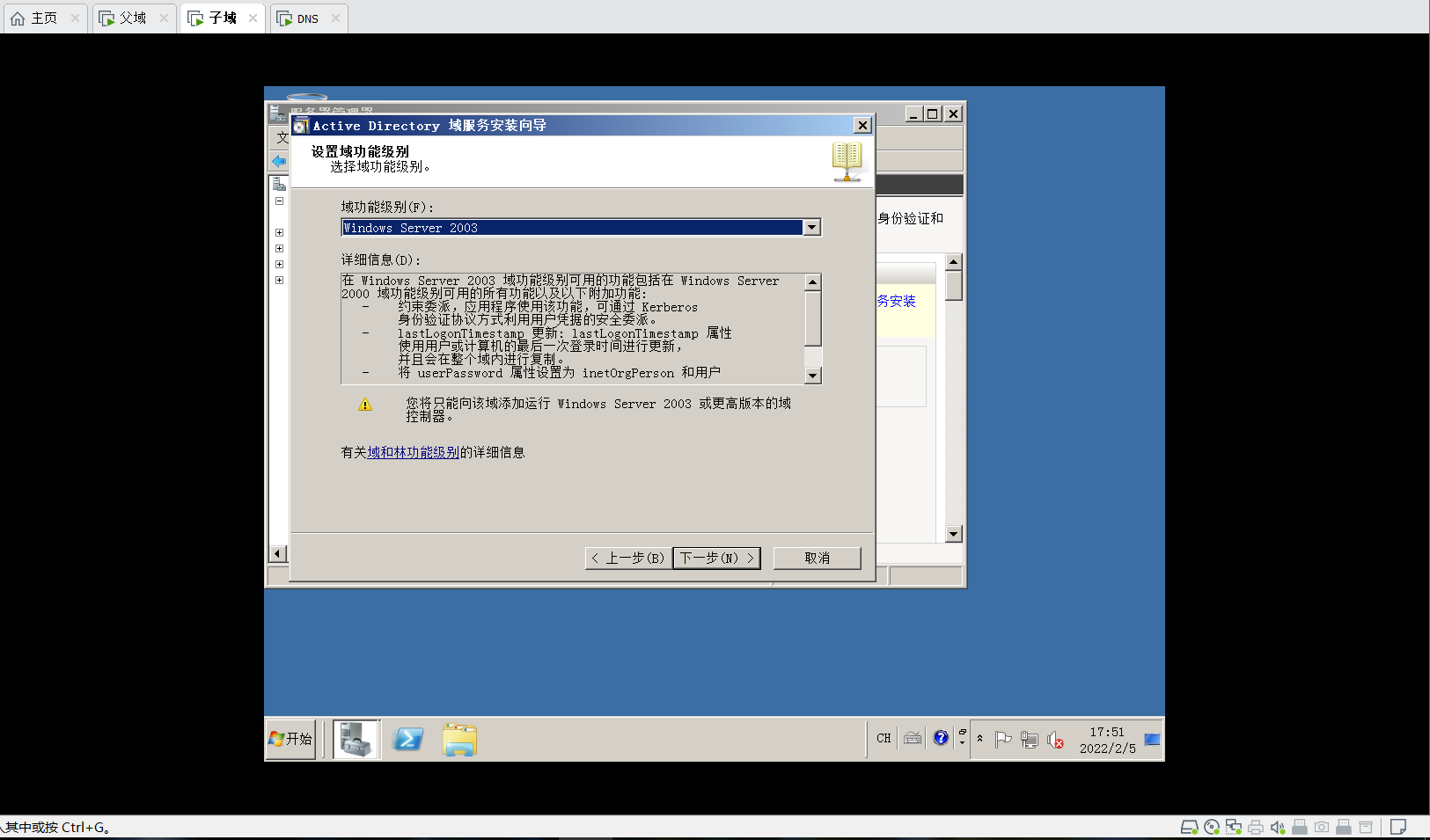Click the camera device icon in VMware bar
The image size is (1430, 840).
pyautogui.click(x=1322, y=827)
